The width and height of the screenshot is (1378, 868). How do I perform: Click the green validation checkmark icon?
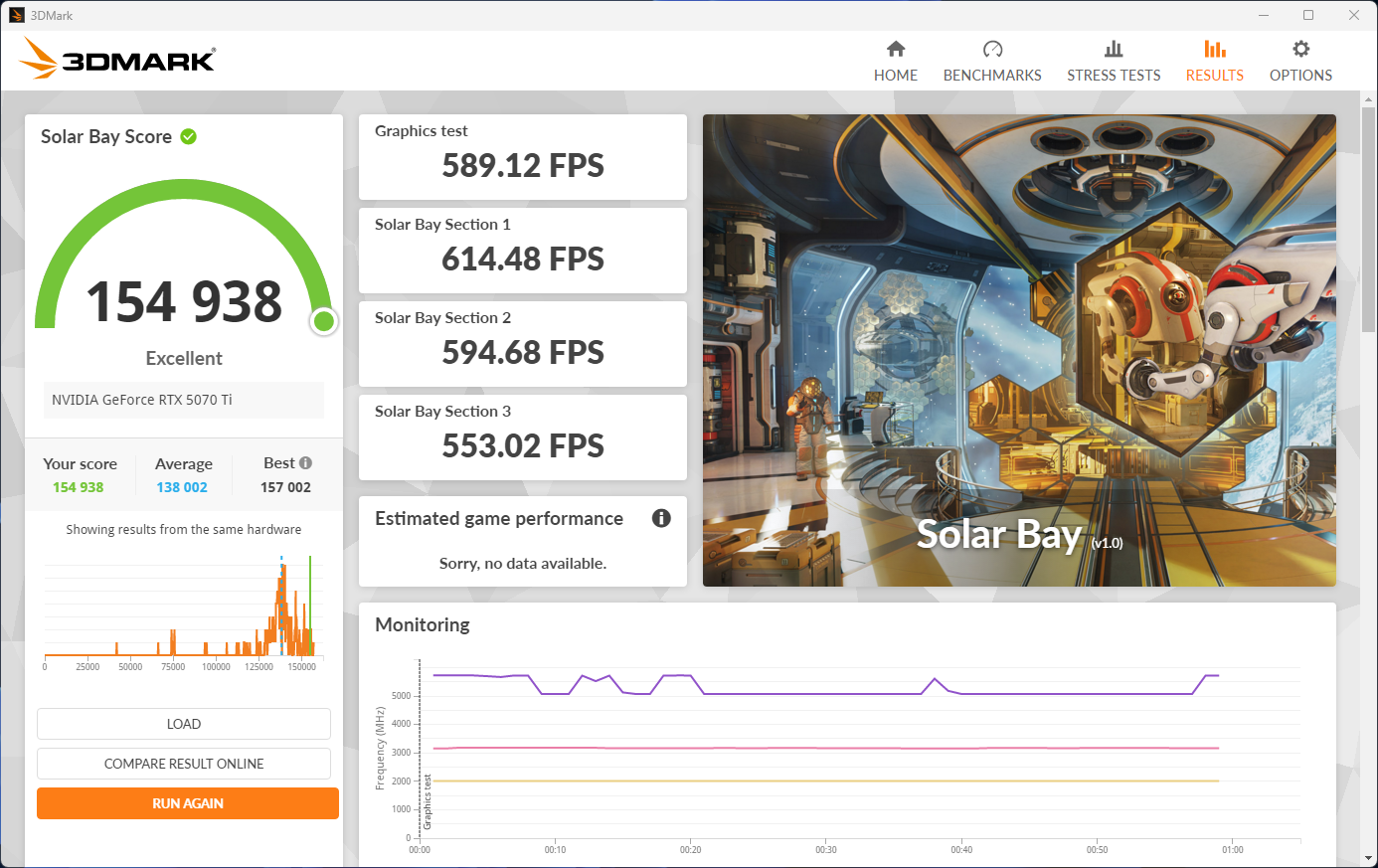[x=189, y=136]
